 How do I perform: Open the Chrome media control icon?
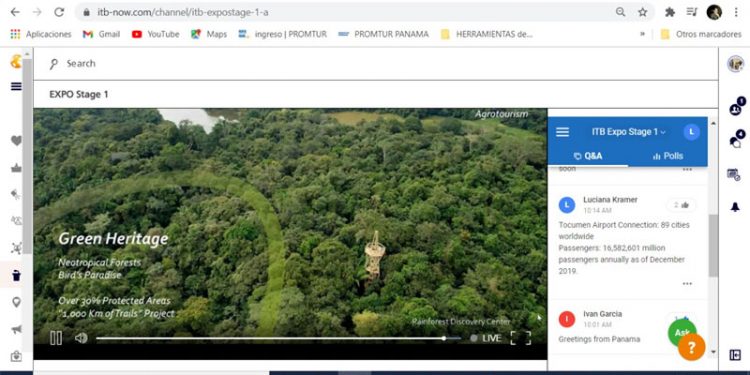point(692,12)
